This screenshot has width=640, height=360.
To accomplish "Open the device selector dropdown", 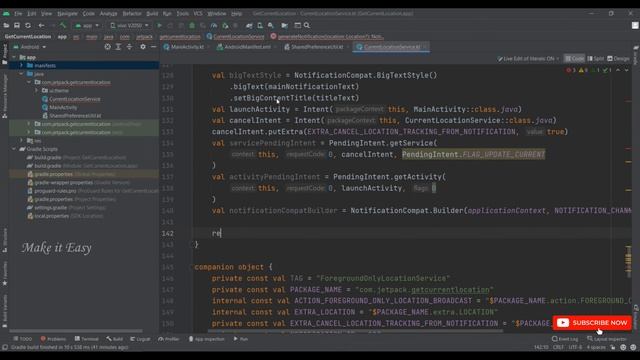I will click(129, 25).
